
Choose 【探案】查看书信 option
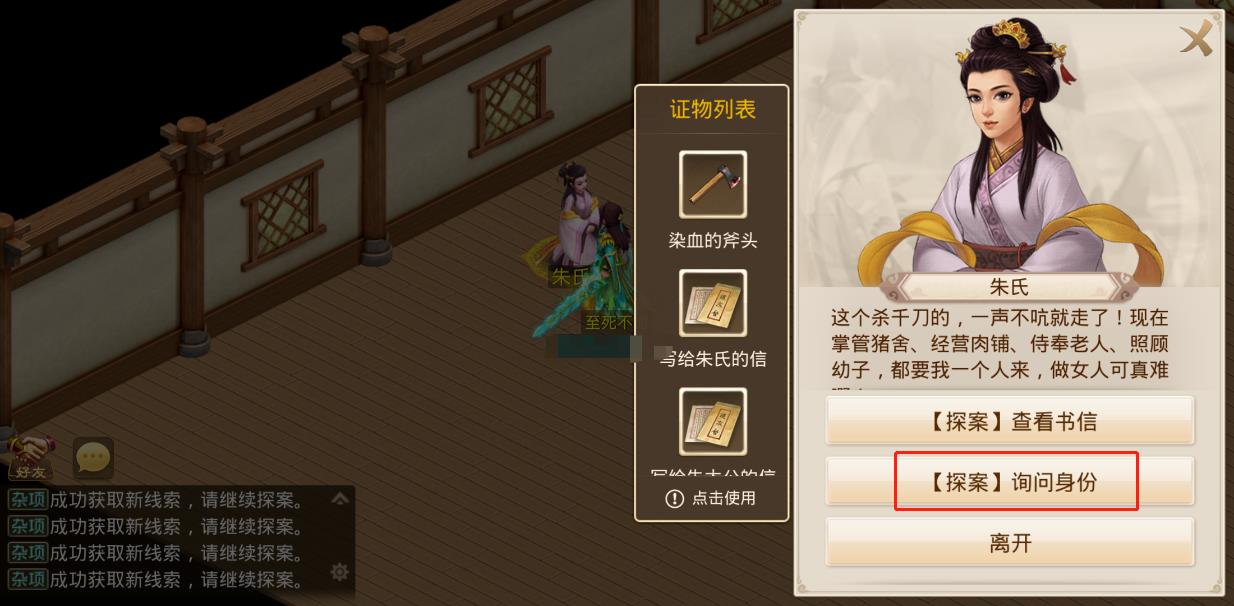[1010, 421]
